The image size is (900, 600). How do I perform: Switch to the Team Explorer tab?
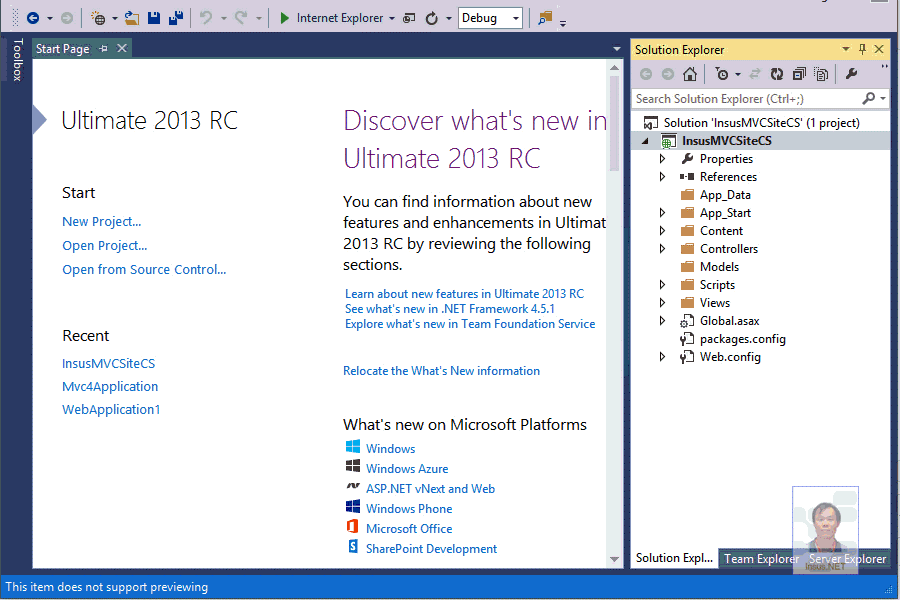(x=761, y=559)
